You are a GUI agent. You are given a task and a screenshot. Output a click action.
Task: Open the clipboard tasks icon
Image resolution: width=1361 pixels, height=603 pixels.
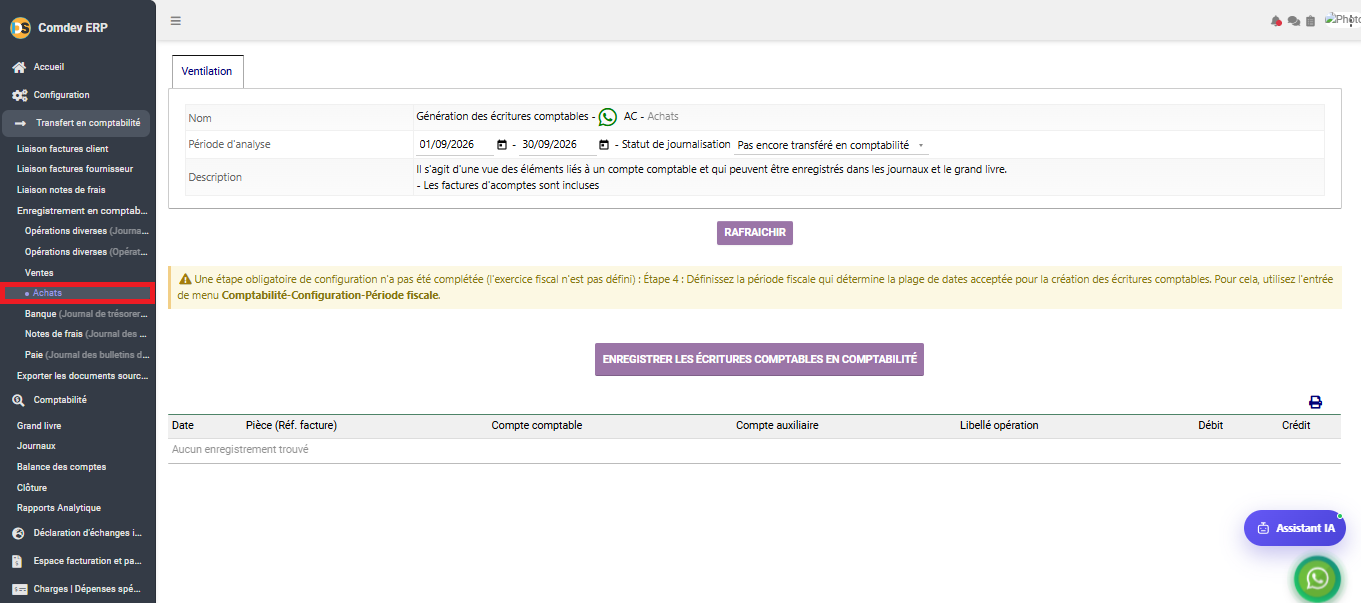click(x=1311, y=21)
